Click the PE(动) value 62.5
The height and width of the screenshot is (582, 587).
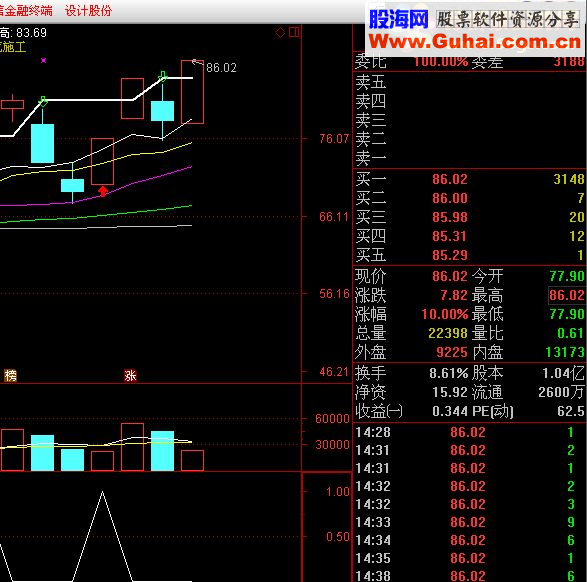point(571,411)
